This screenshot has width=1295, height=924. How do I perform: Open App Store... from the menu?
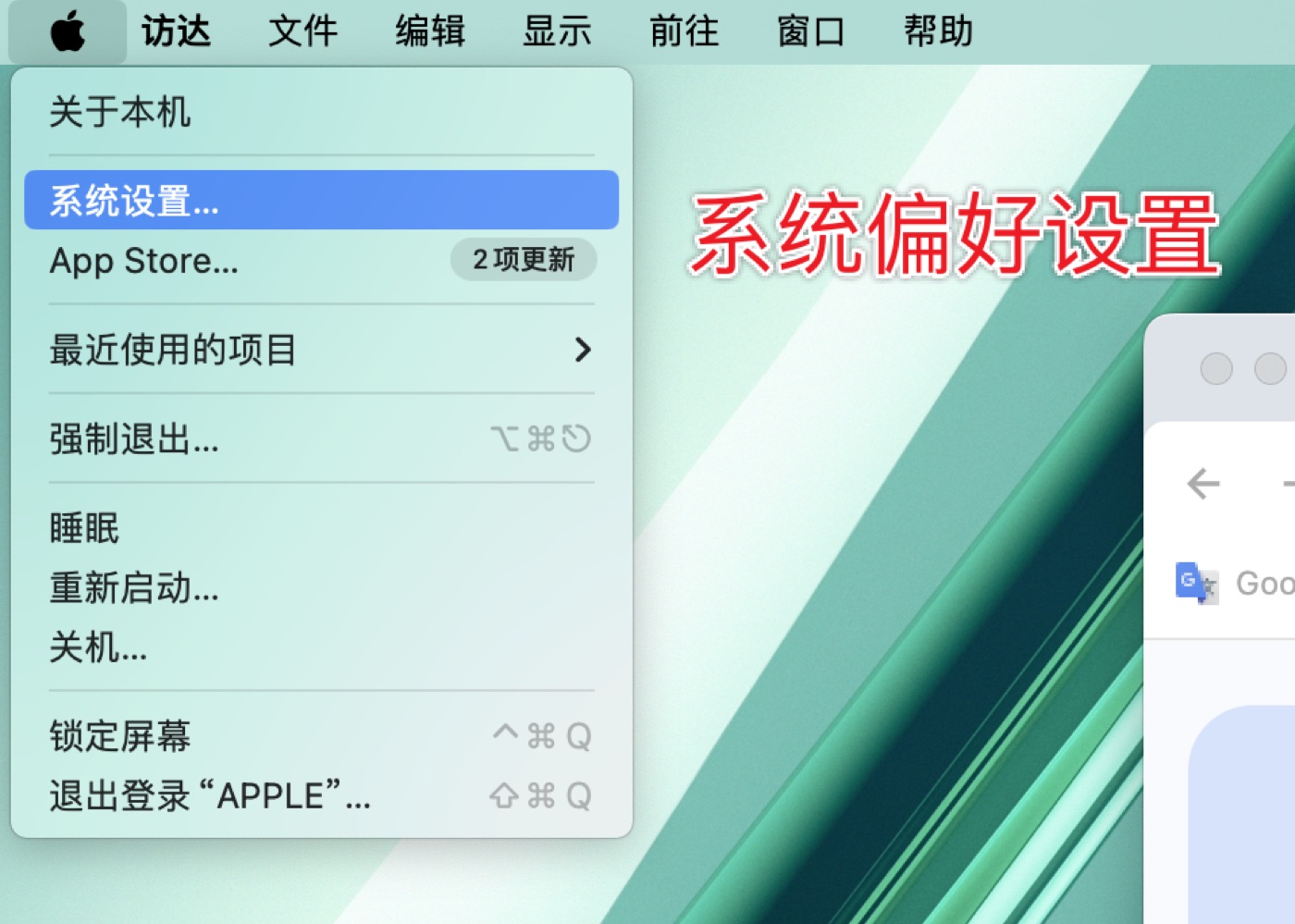pos(321,260)
